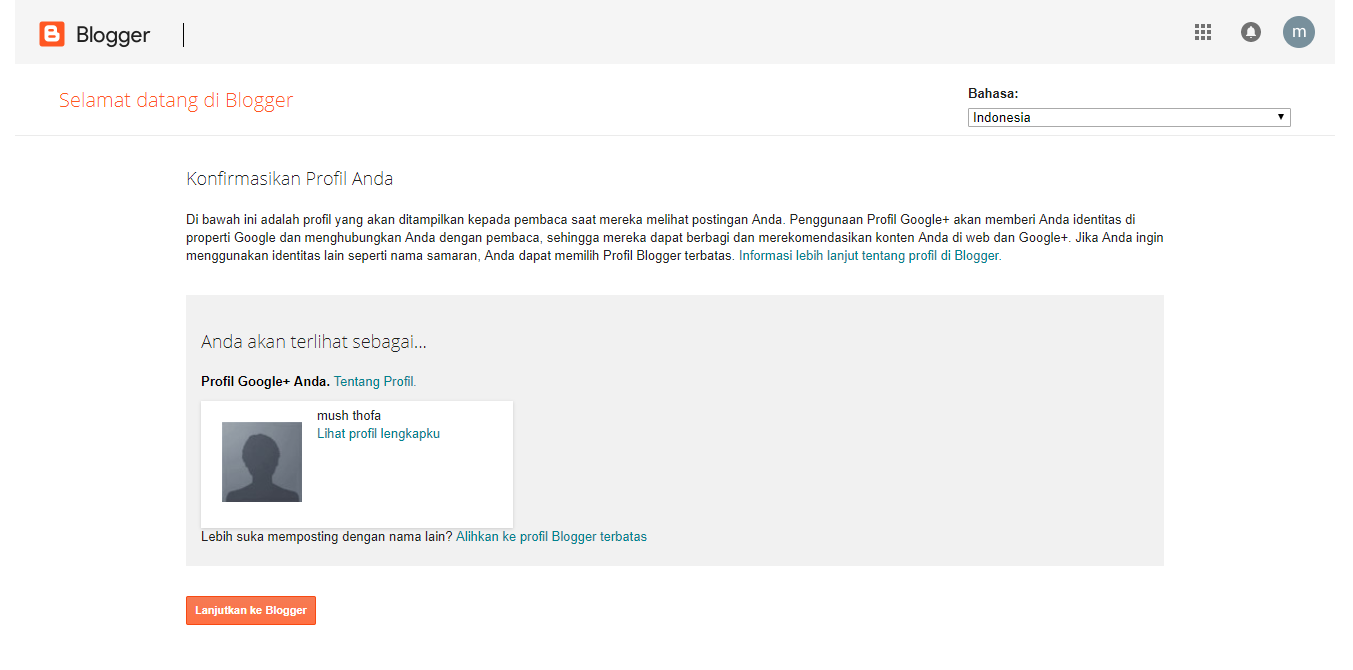Click the 'Lanjutkan ke Blogger' button
The image size is (1353, 670).
[x=251, y=610]
